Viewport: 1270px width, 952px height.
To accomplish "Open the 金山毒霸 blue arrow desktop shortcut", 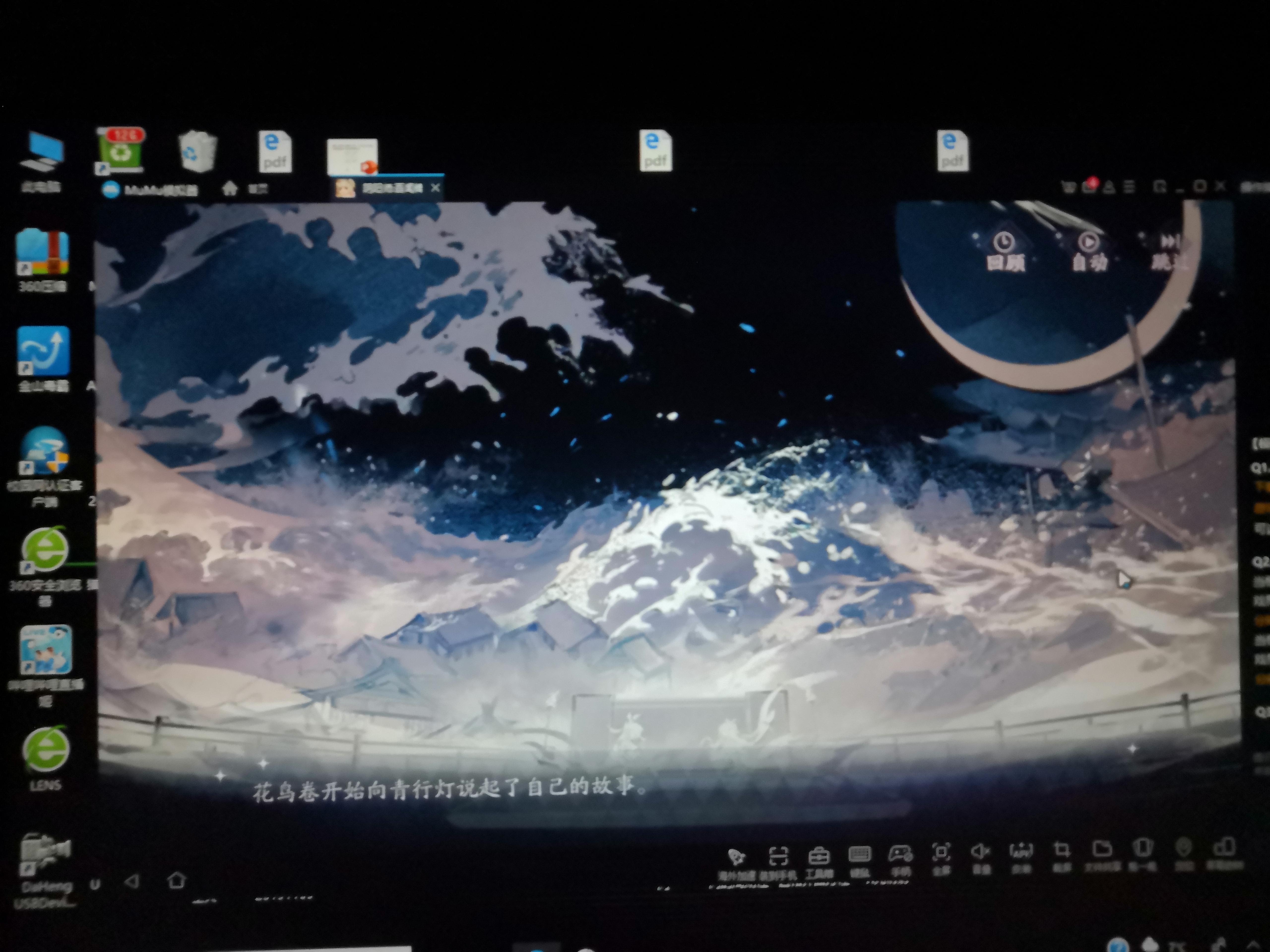I will (44, 359).
